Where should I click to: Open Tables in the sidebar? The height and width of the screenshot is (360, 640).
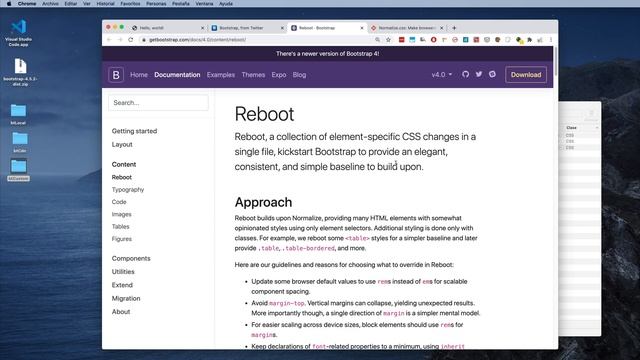click(x=120, y=226)
